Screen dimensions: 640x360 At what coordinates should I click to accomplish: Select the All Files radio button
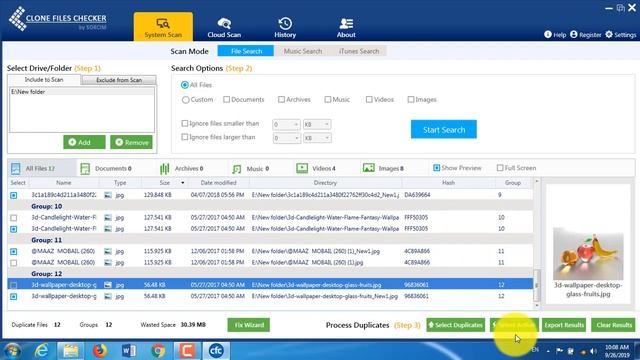click(185, 85)
